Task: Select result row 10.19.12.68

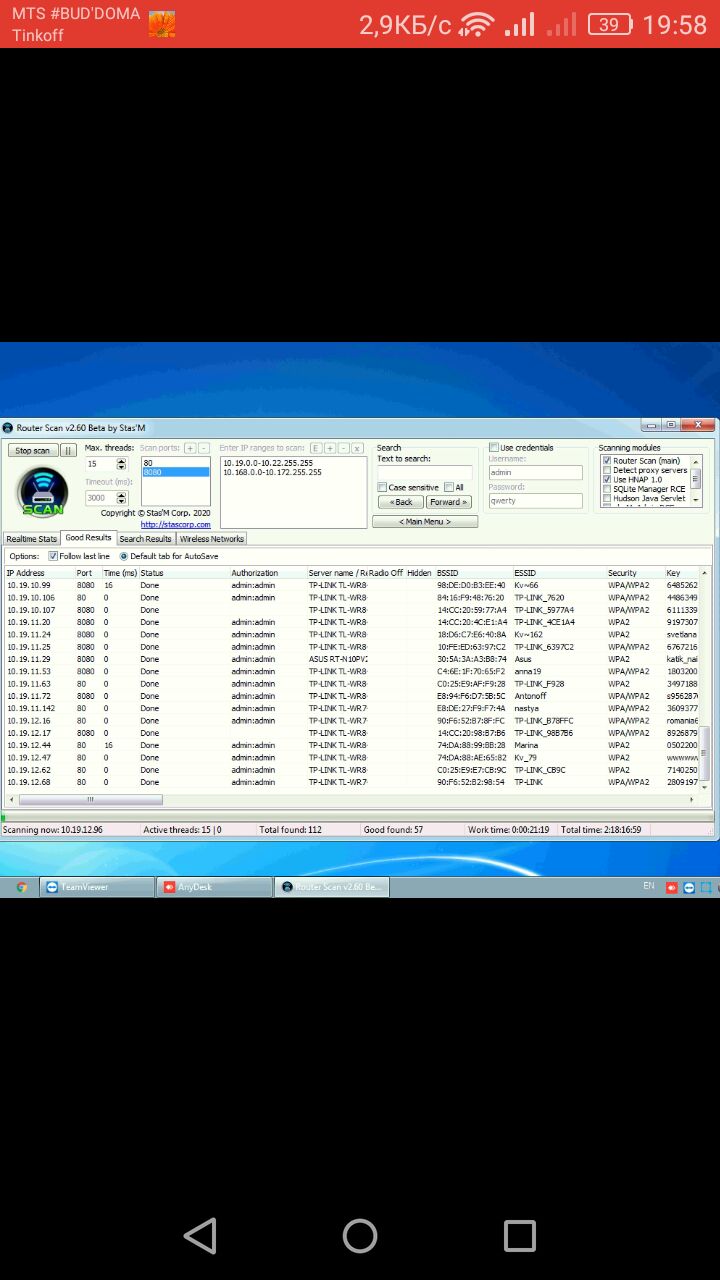Action: [351, 782]
